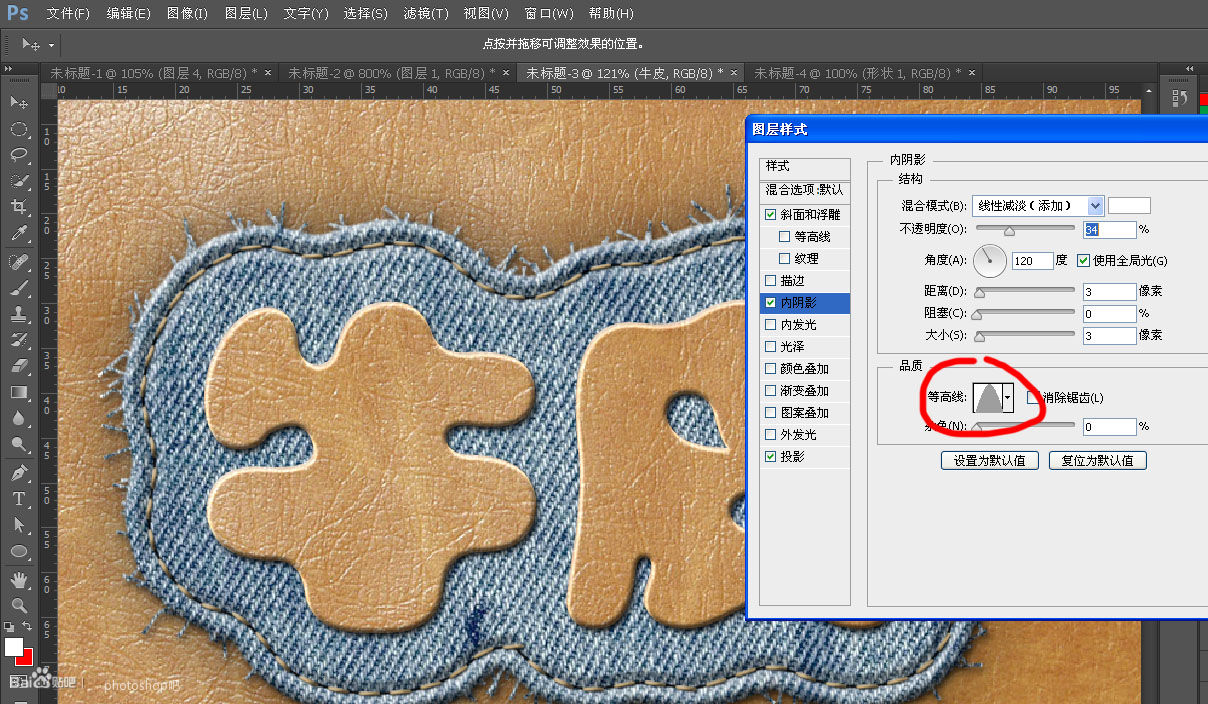Enable the 光泽 style checkbox

[x=770, y=346]
